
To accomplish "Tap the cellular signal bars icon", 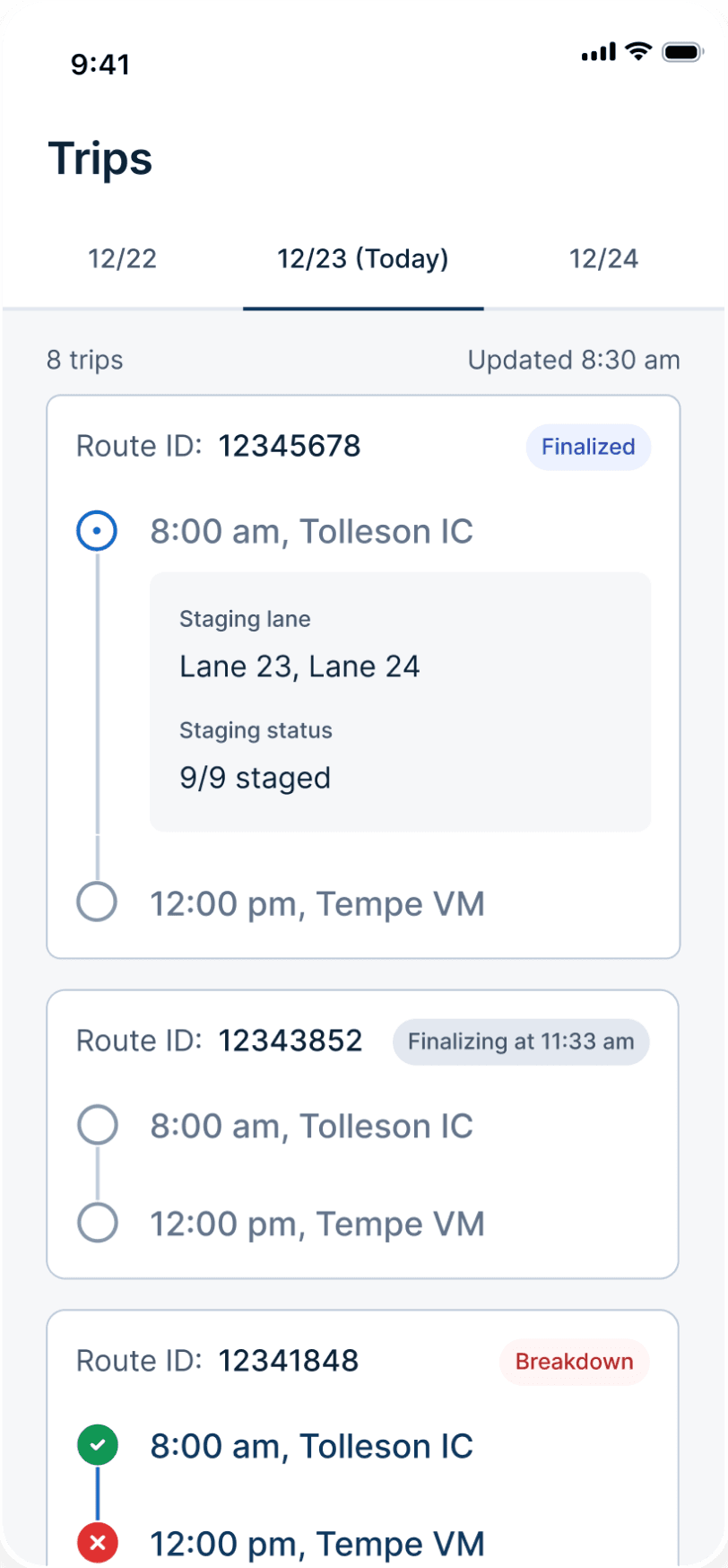I will pos(598,52).
